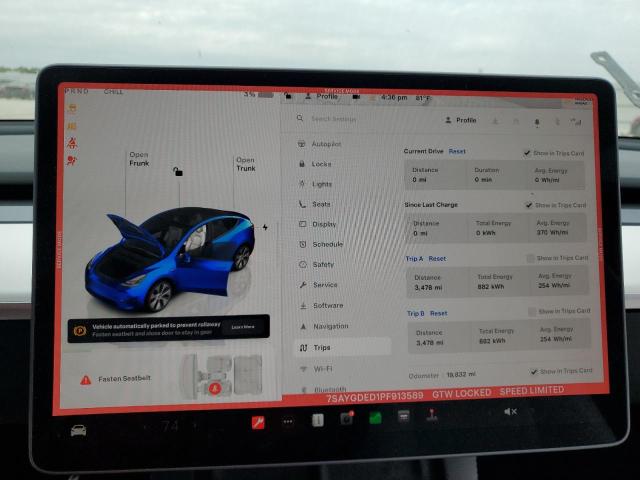The width and height of the screenshot is (640, 480).
Task: Click the Bluetooth icon in settings header
Action: 557,122
